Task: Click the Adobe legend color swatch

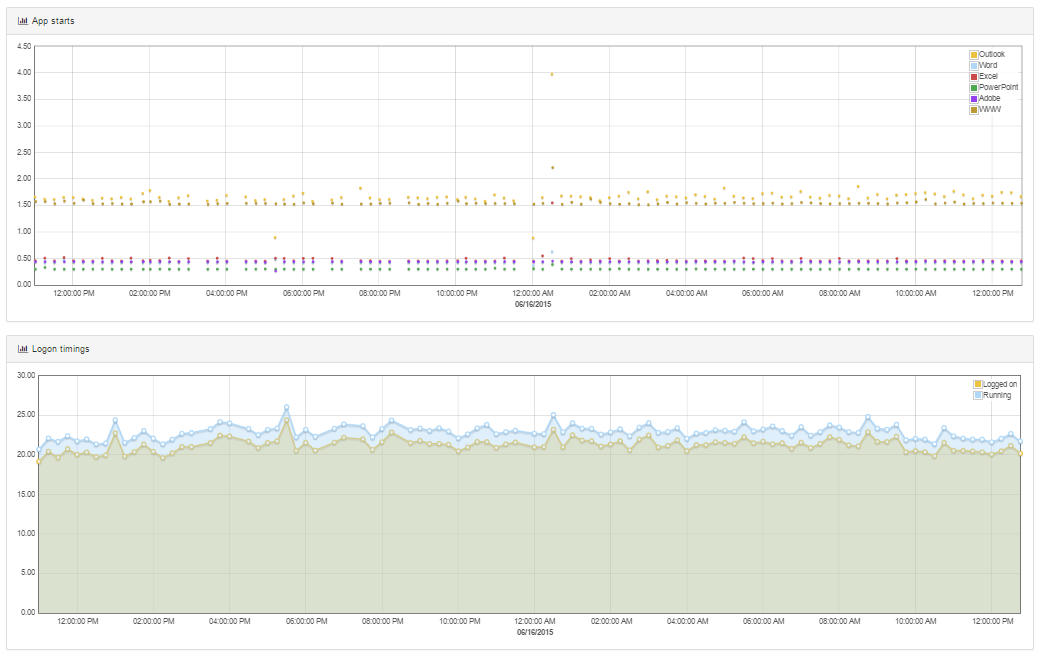Action: click(974, 99)
